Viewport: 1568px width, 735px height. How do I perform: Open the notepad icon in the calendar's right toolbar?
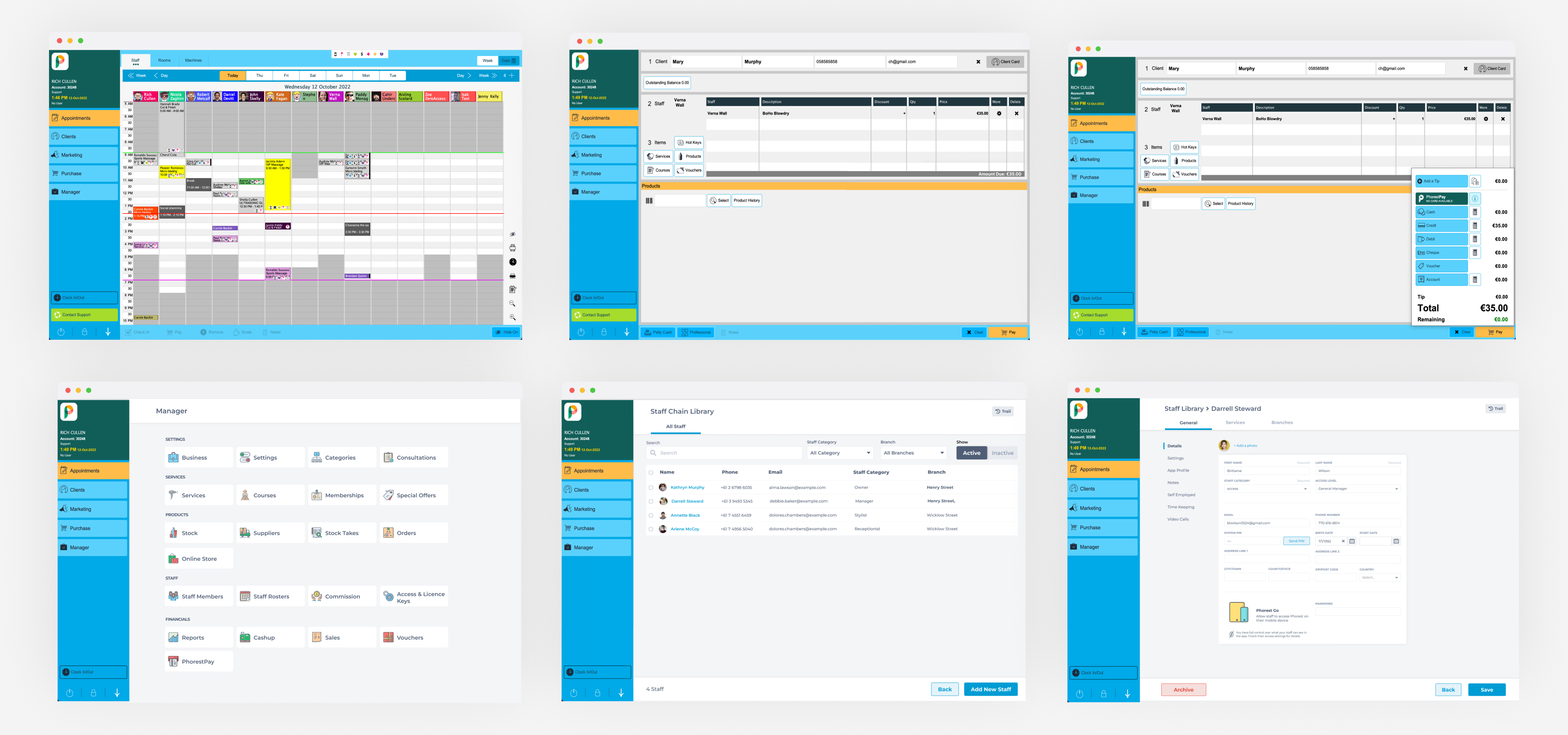[x=512, y=290]
